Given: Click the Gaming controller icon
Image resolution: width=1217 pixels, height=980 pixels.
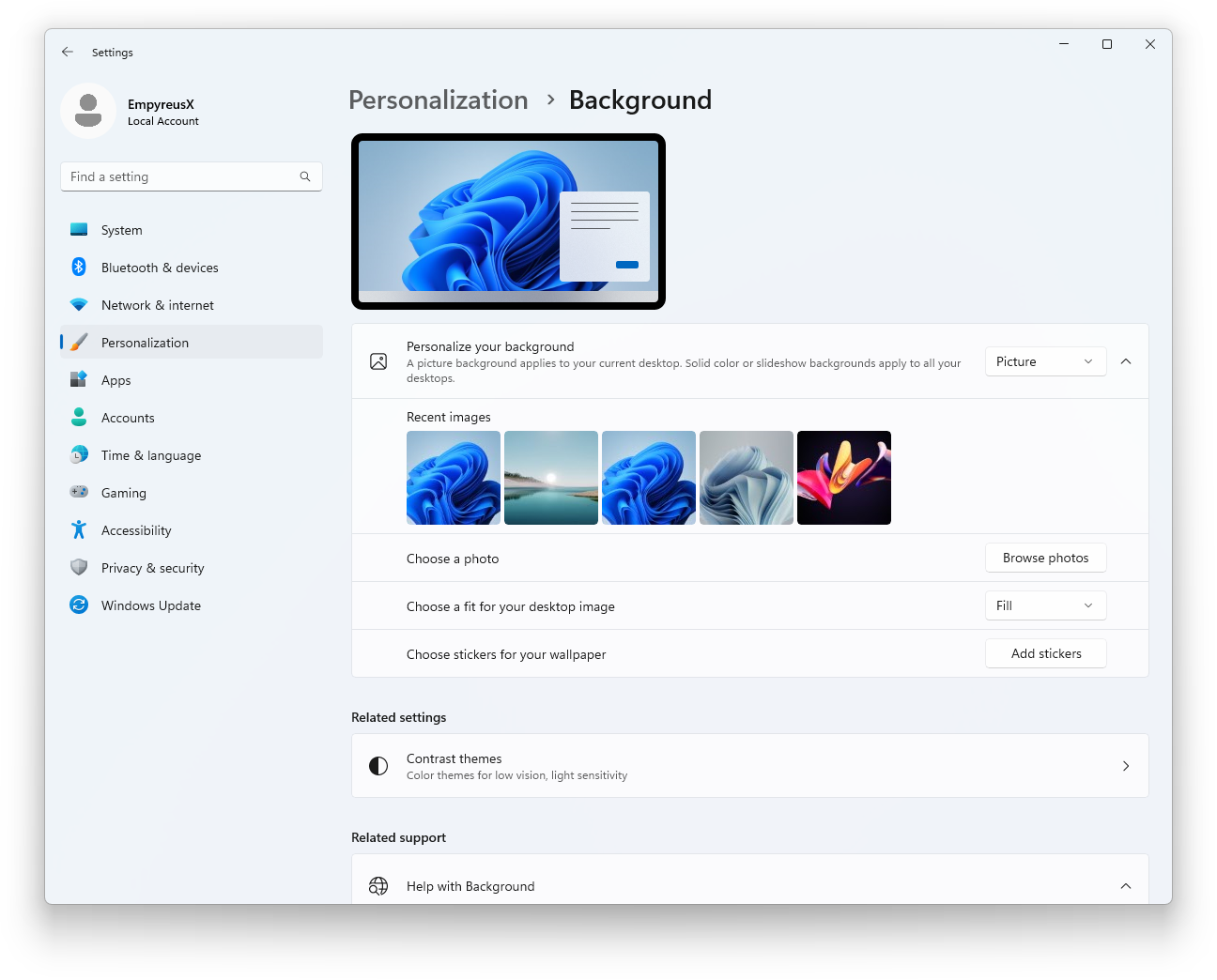Looking at the screenshot, I should click(x=79, y=492).
